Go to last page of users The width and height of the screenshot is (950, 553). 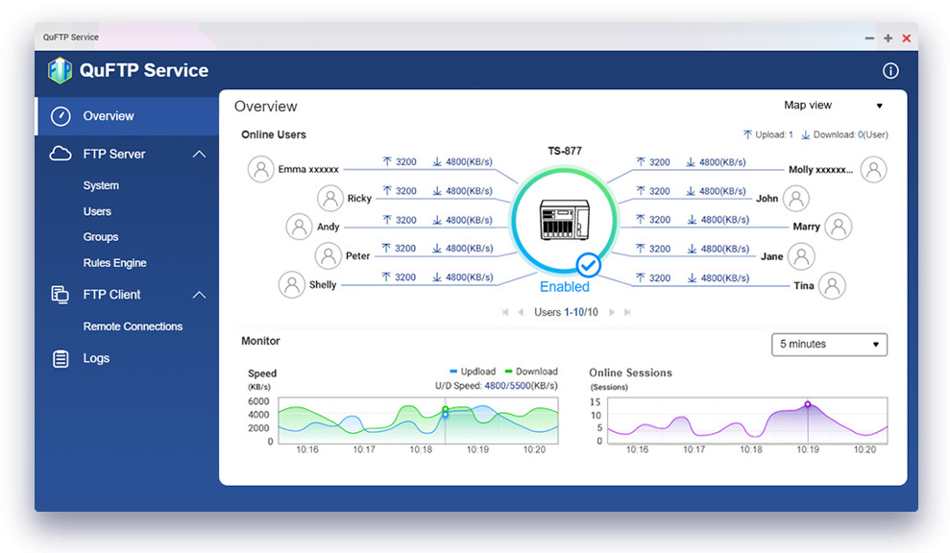(x=628, y=312)
